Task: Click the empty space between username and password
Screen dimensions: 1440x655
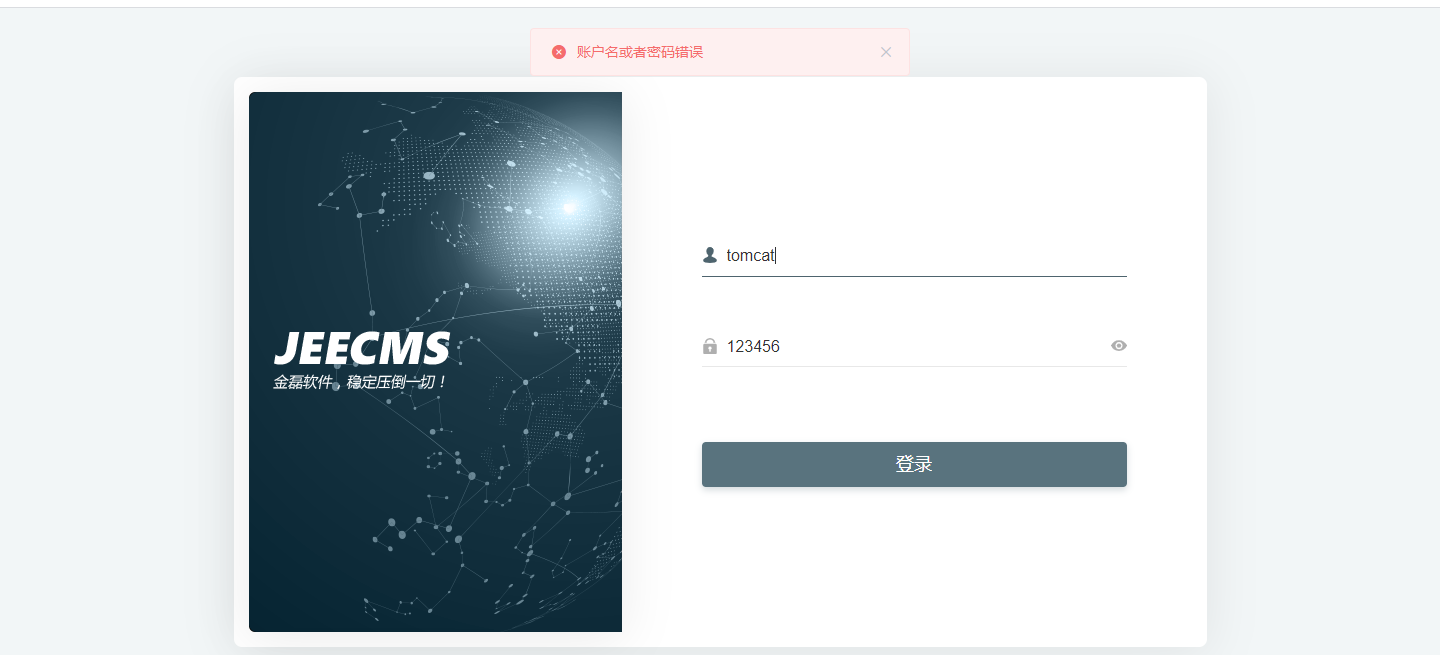Action: pyautogui.click(x=914, y=301)
